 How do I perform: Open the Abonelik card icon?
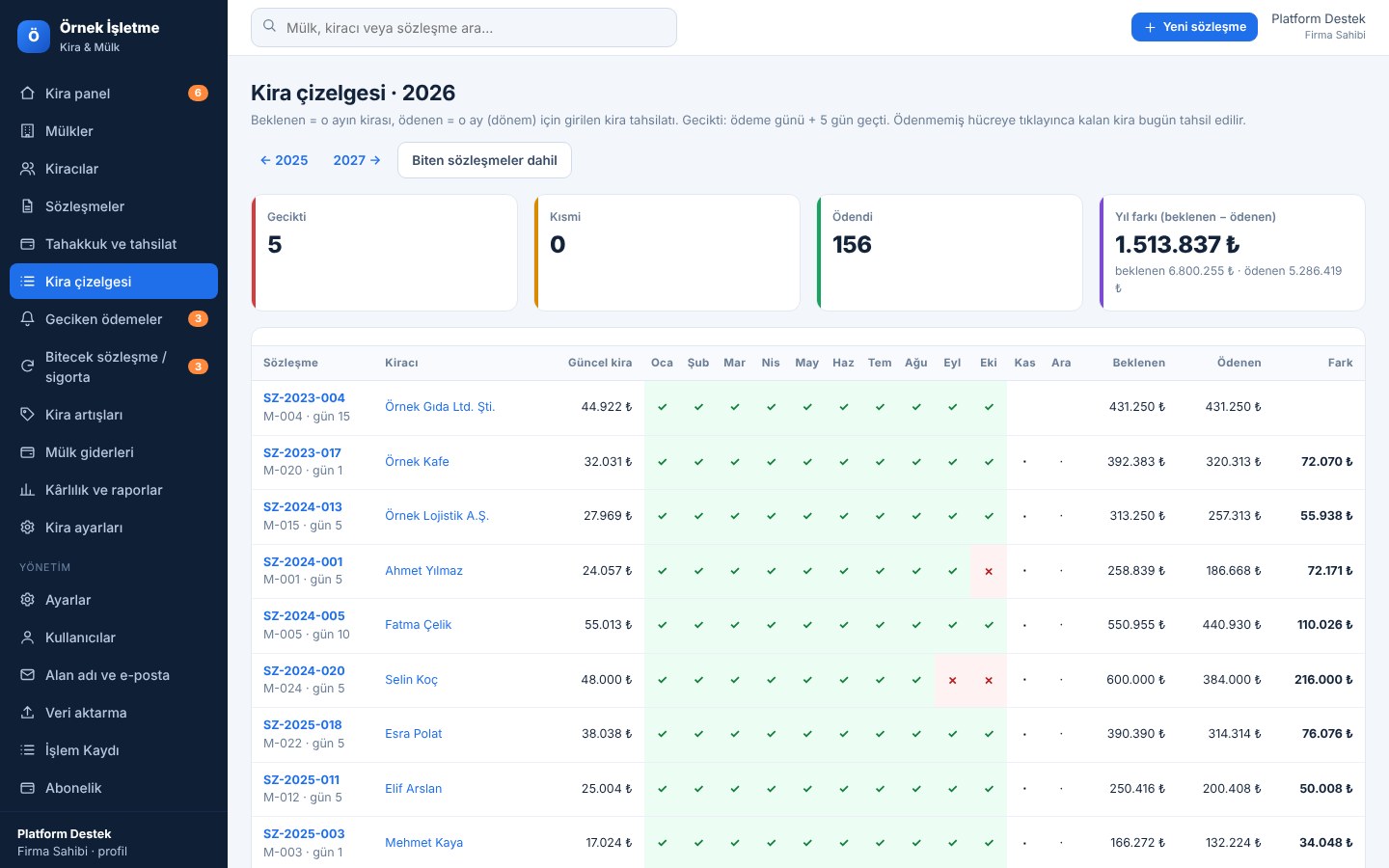click(28, 788)
